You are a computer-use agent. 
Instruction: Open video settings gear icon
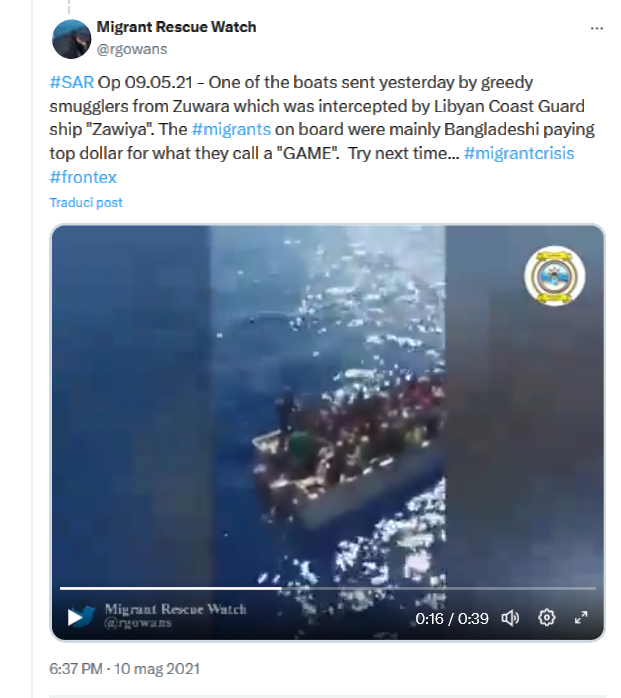pos(547,617)
